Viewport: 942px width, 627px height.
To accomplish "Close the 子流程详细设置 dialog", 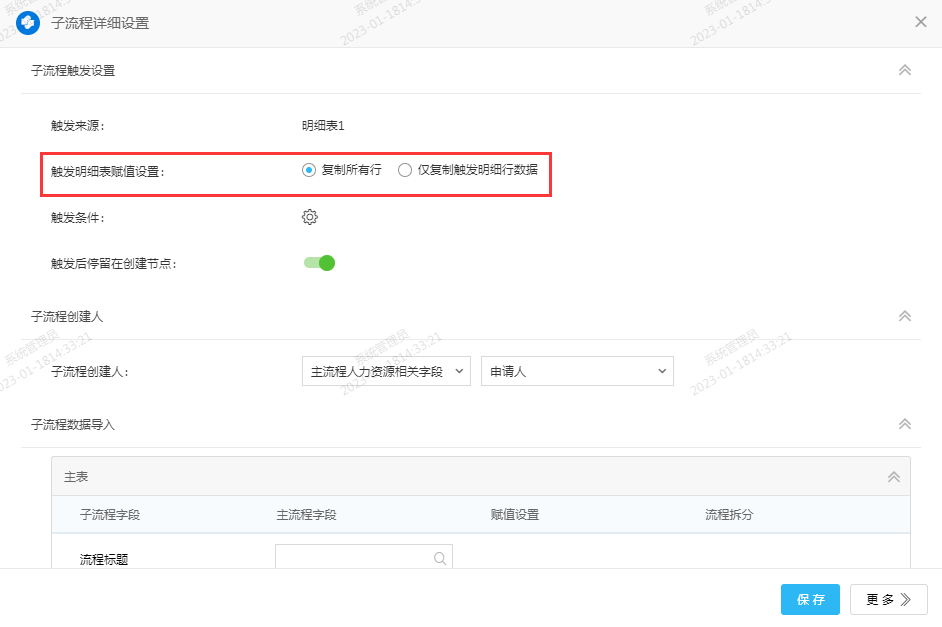I will point(920,22).
